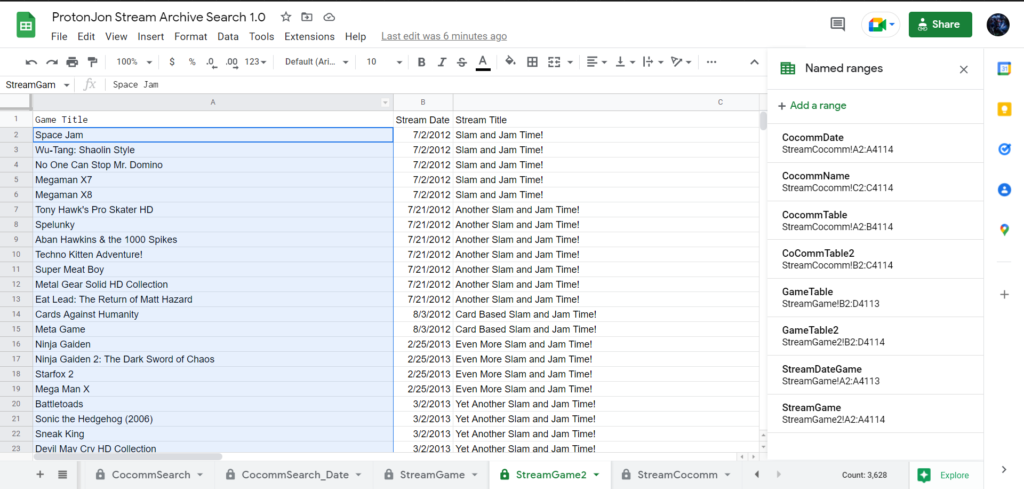Click the green Share button
This screenshot has height=489, width=1024.
(940, 24)
